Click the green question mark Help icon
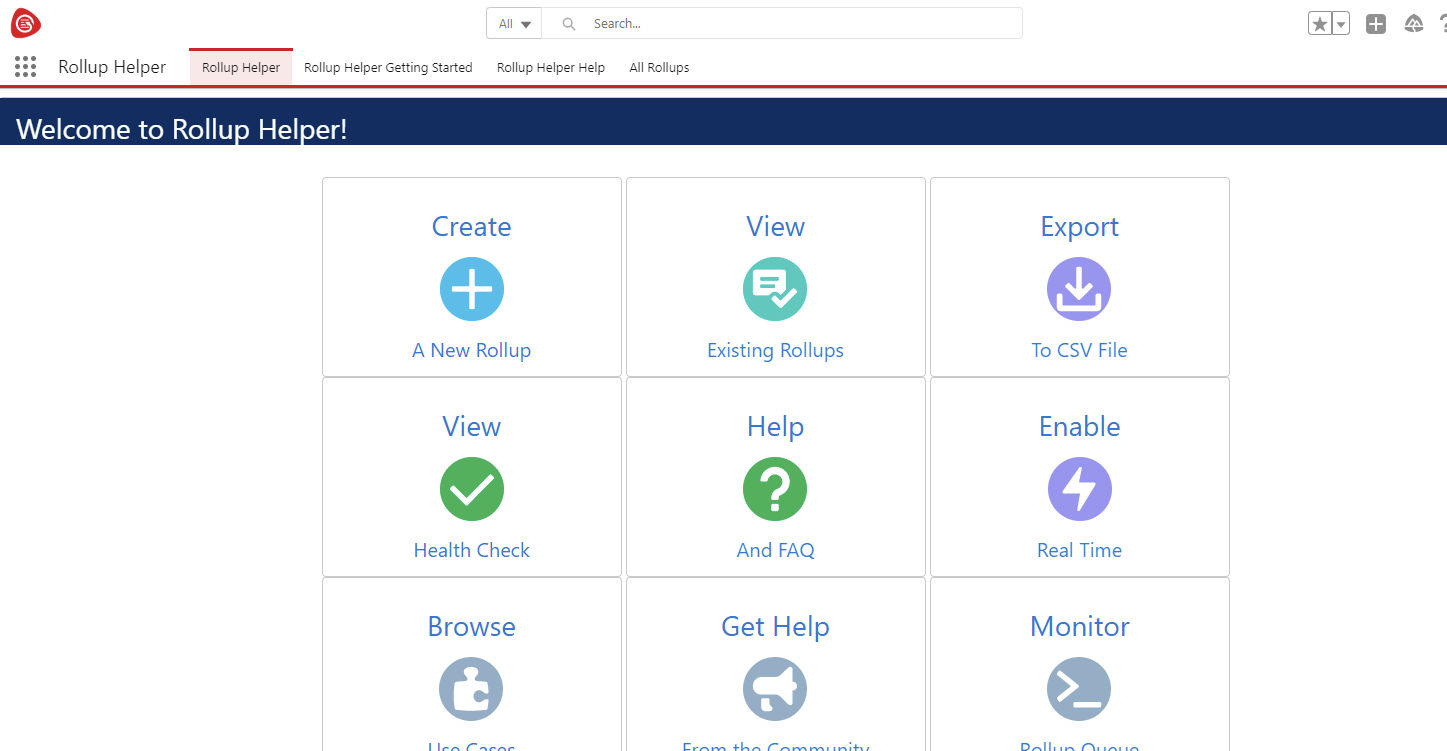Image resolution: width=1447 pixels, height=751 pixels. 775,489
